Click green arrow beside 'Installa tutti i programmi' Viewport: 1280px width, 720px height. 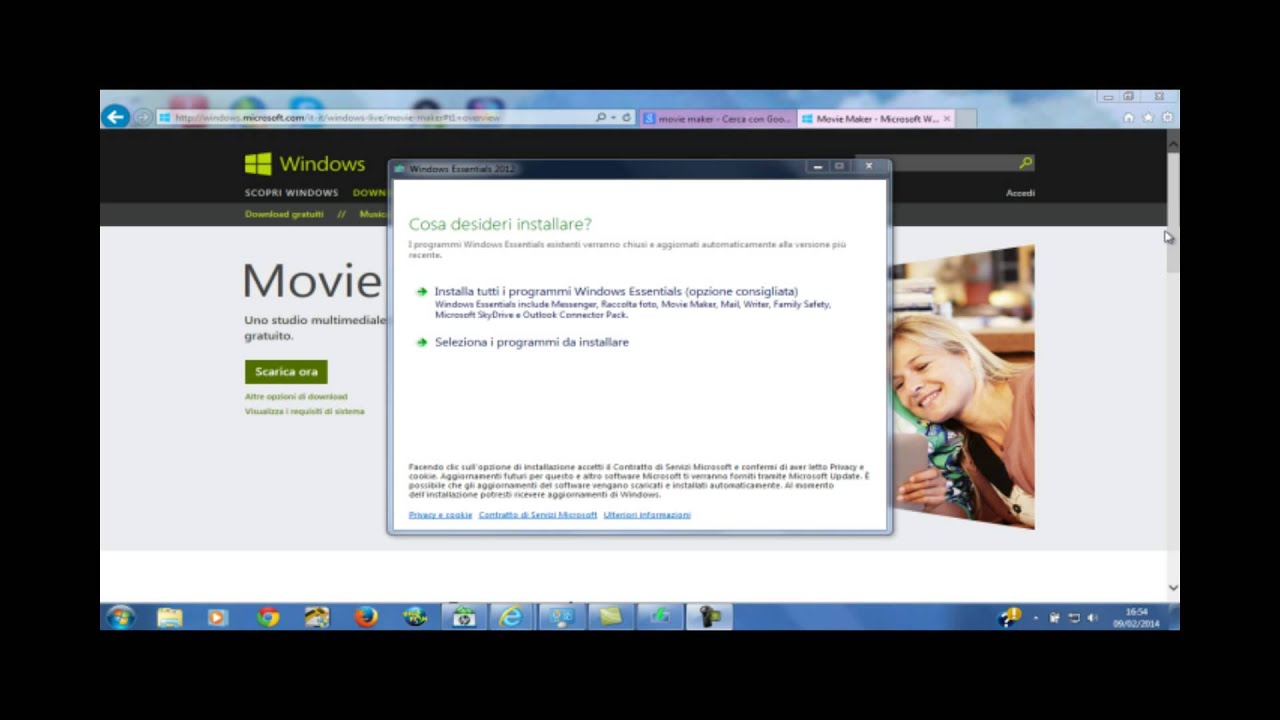tap(422, 292)
